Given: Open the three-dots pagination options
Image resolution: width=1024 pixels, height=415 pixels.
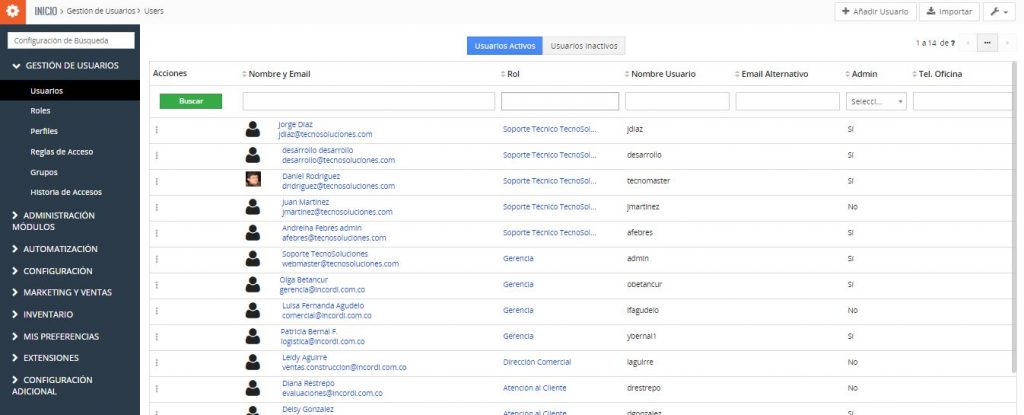Looking at the screenshot, I should (987, 44).
